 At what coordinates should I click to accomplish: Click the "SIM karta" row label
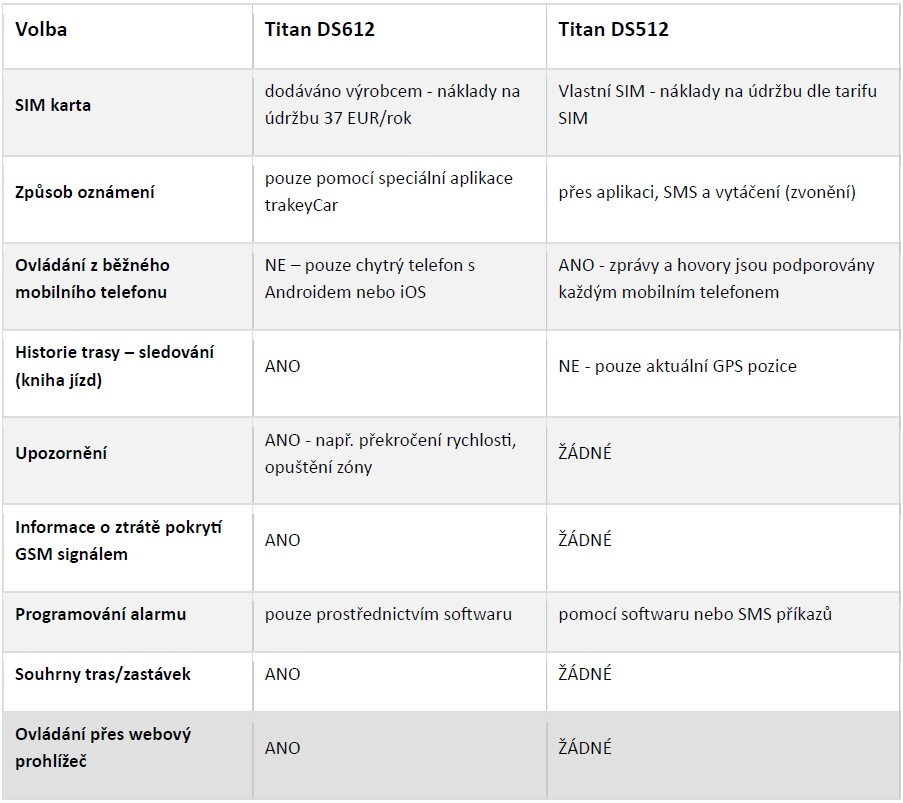(x=53, y=104)
